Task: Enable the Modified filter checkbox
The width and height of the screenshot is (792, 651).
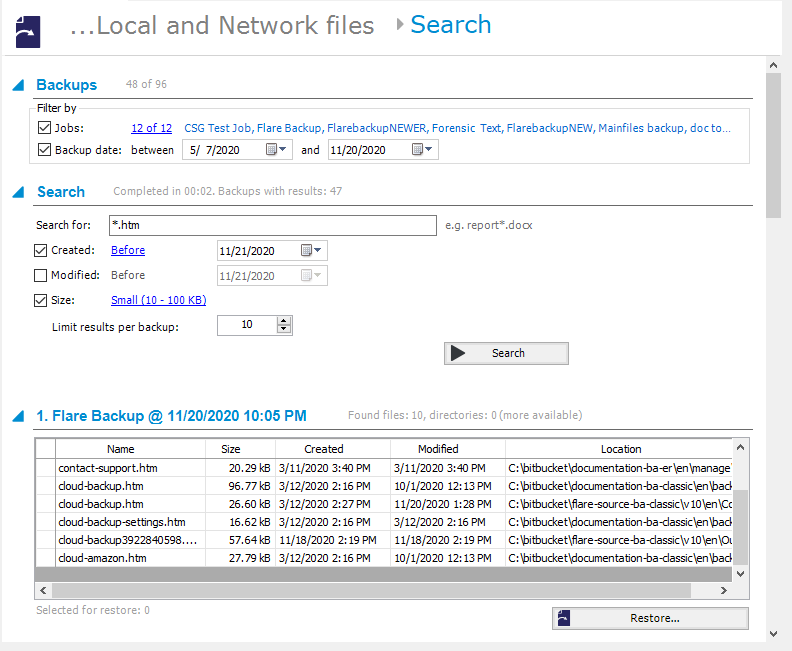Action: tap(41, 275)
